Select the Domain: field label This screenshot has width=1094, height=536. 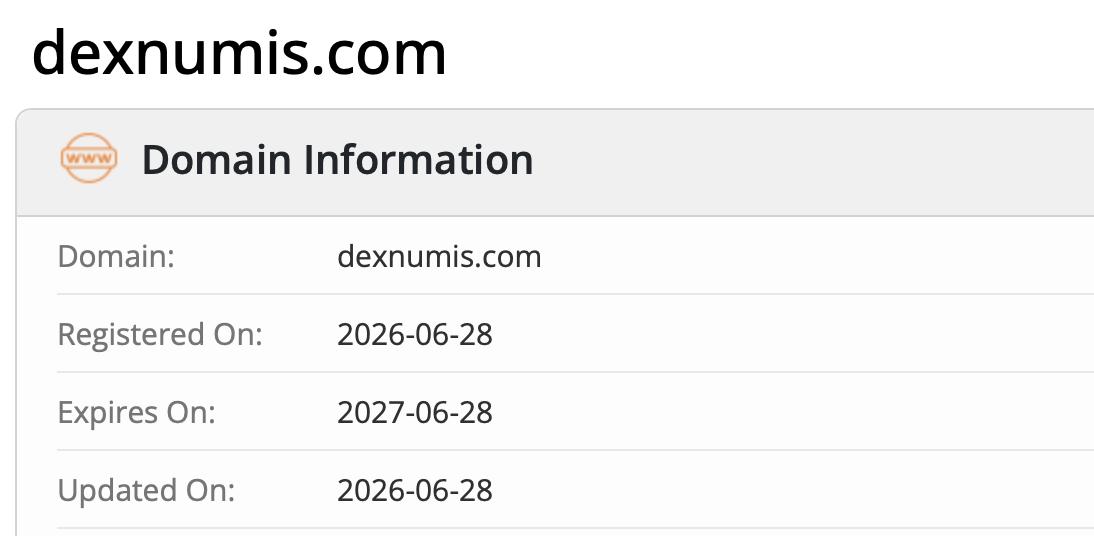[x=116, y=256]
